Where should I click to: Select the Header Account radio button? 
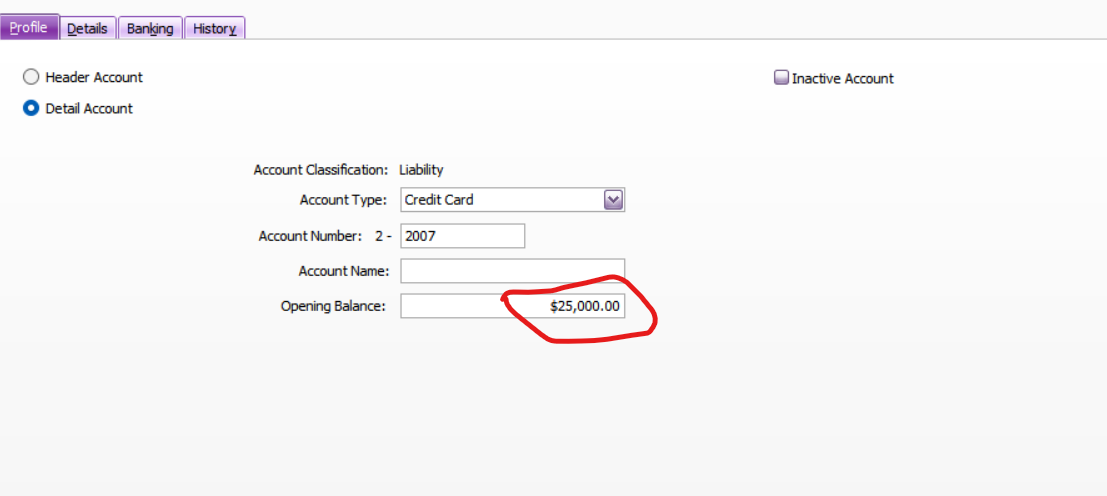click(x=31, y=77)
